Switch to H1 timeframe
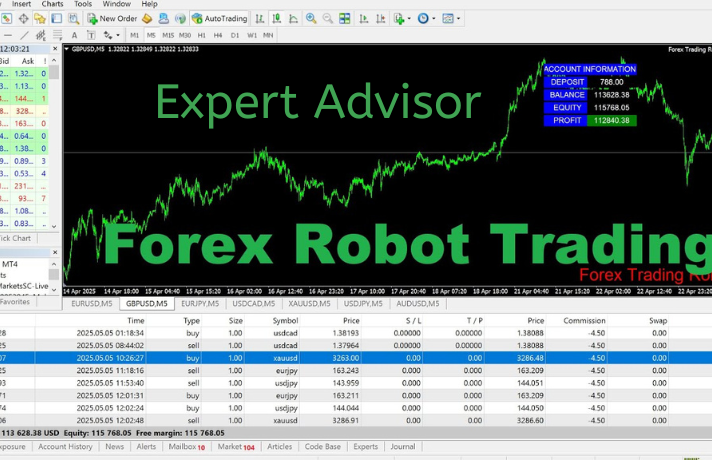712x460 pixels. (202, 35)
